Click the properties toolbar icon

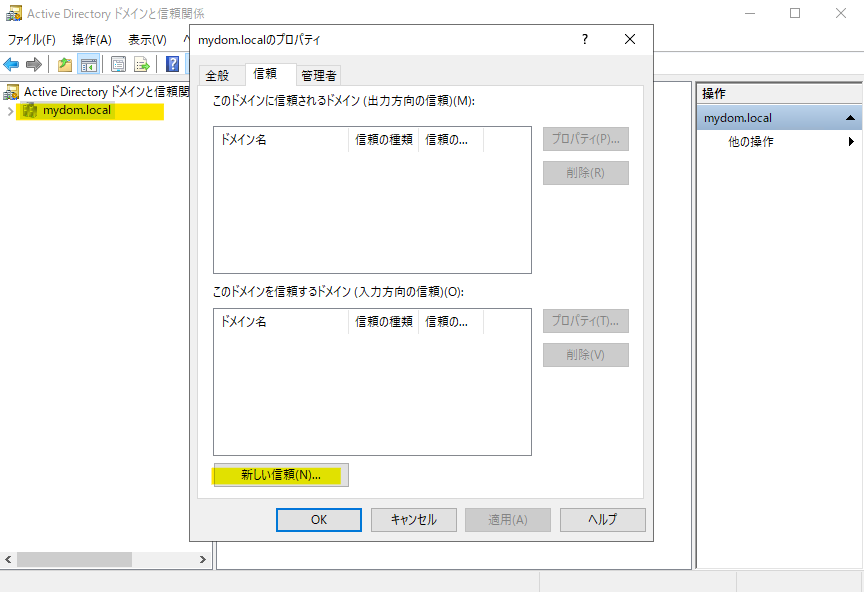pos(118,65)
